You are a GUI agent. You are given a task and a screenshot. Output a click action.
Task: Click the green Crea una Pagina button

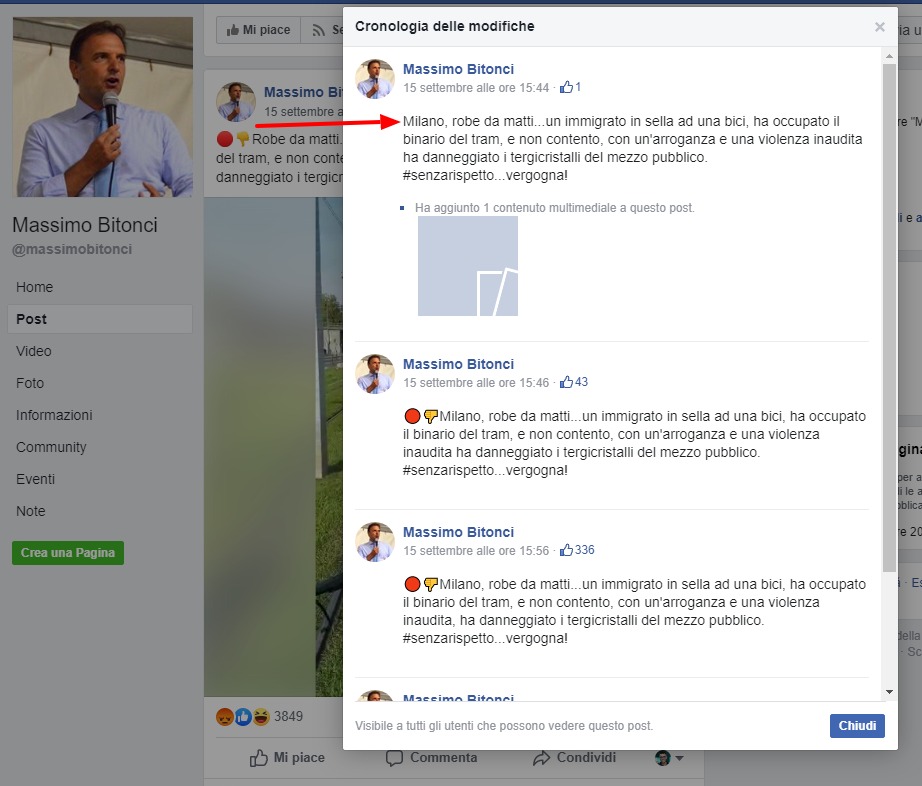click(68, 553)
